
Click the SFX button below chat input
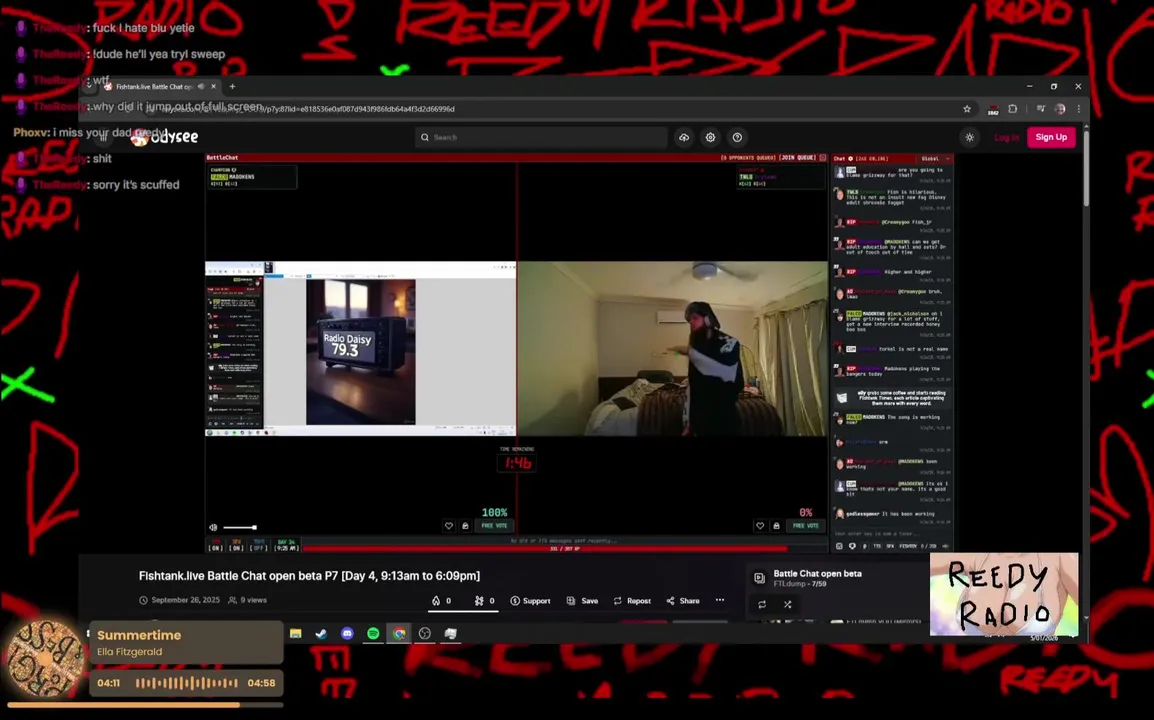coord(890,546)
